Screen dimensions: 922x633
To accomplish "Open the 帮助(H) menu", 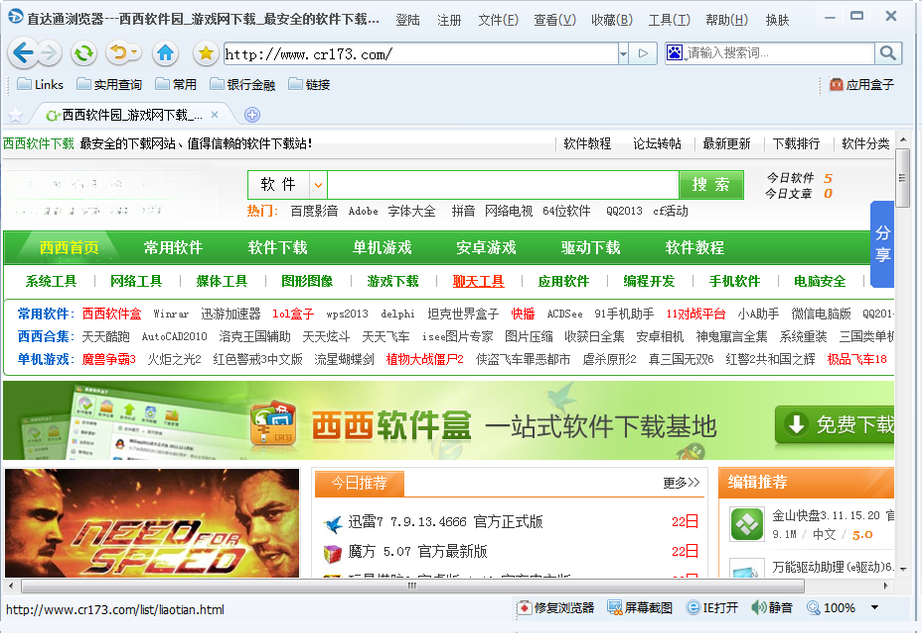I will click(x=727, y=21).
